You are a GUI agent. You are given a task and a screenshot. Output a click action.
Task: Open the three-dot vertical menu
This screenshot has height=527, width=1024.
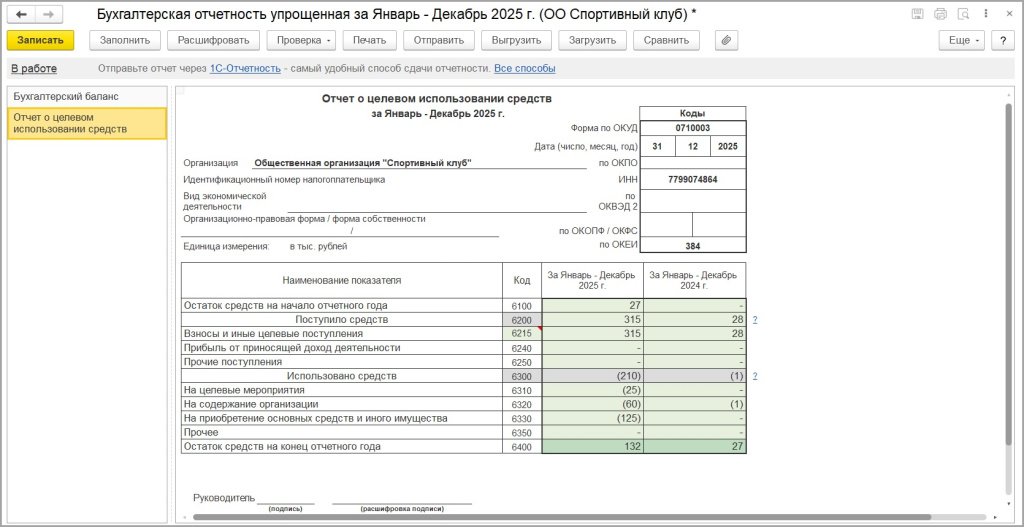tap(984, 14)
